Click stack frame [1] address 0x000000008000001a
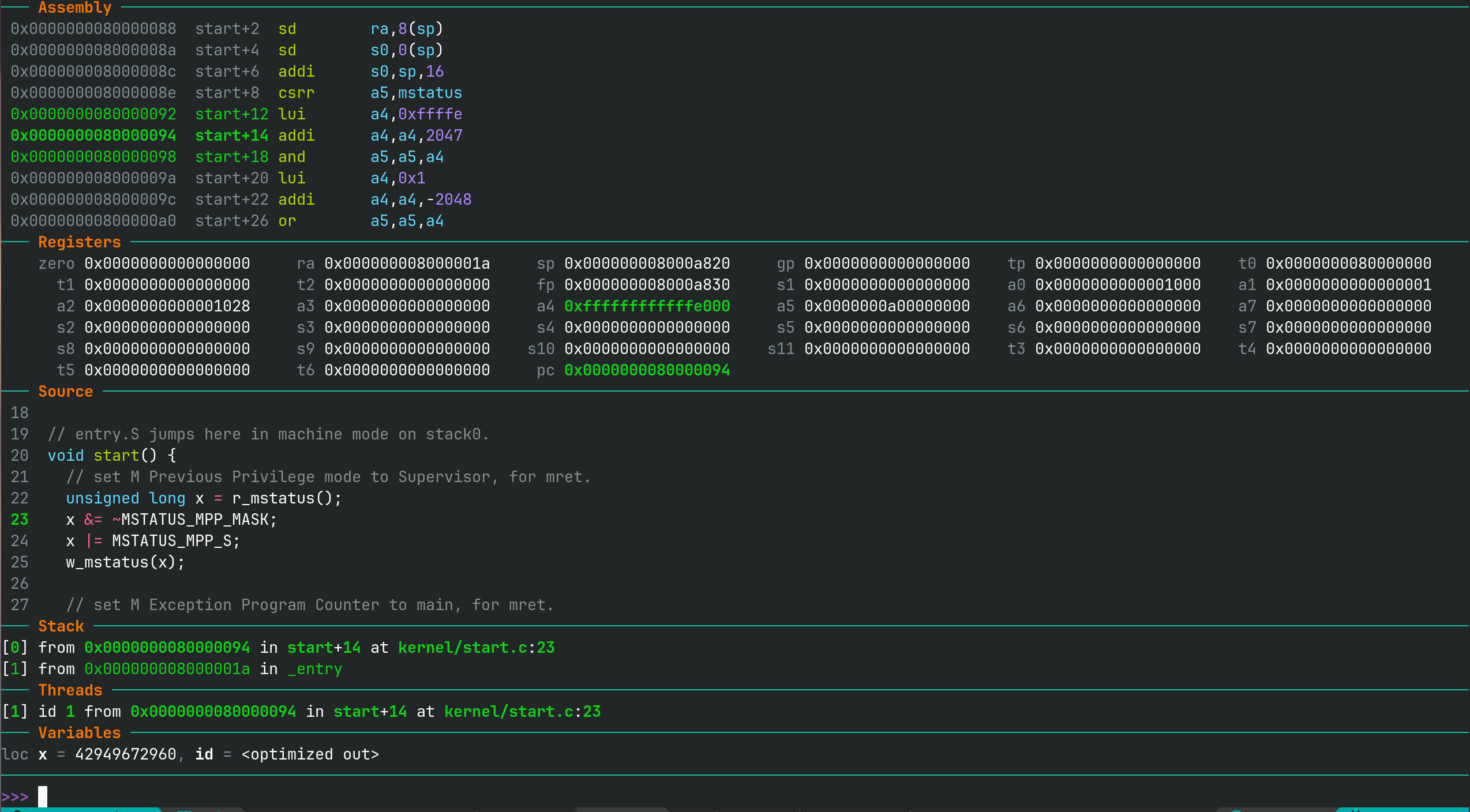1470x812 pixels. tap(167, 669)
